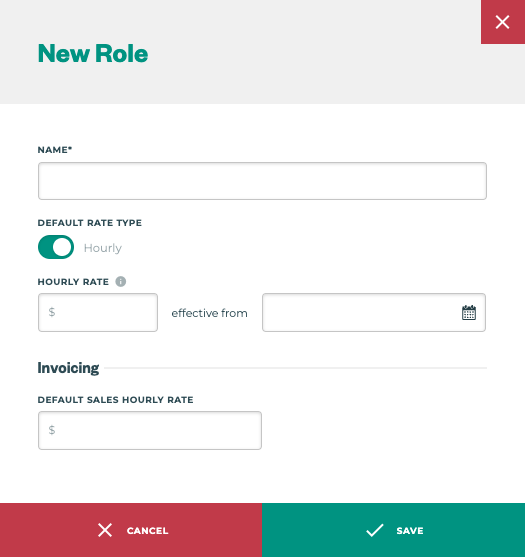
Task: Click into the Hourly Rate amount field
Action: coord(98,313)
